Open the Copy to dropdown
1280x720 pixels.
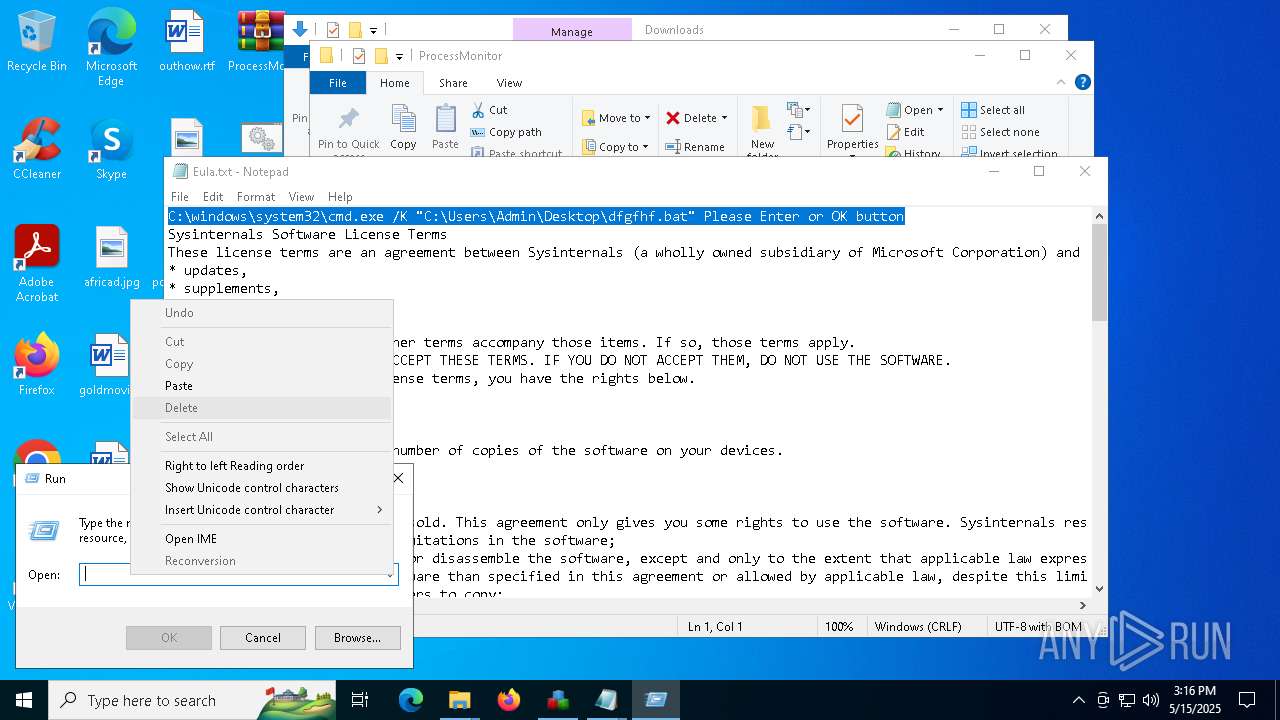(616, 147)
